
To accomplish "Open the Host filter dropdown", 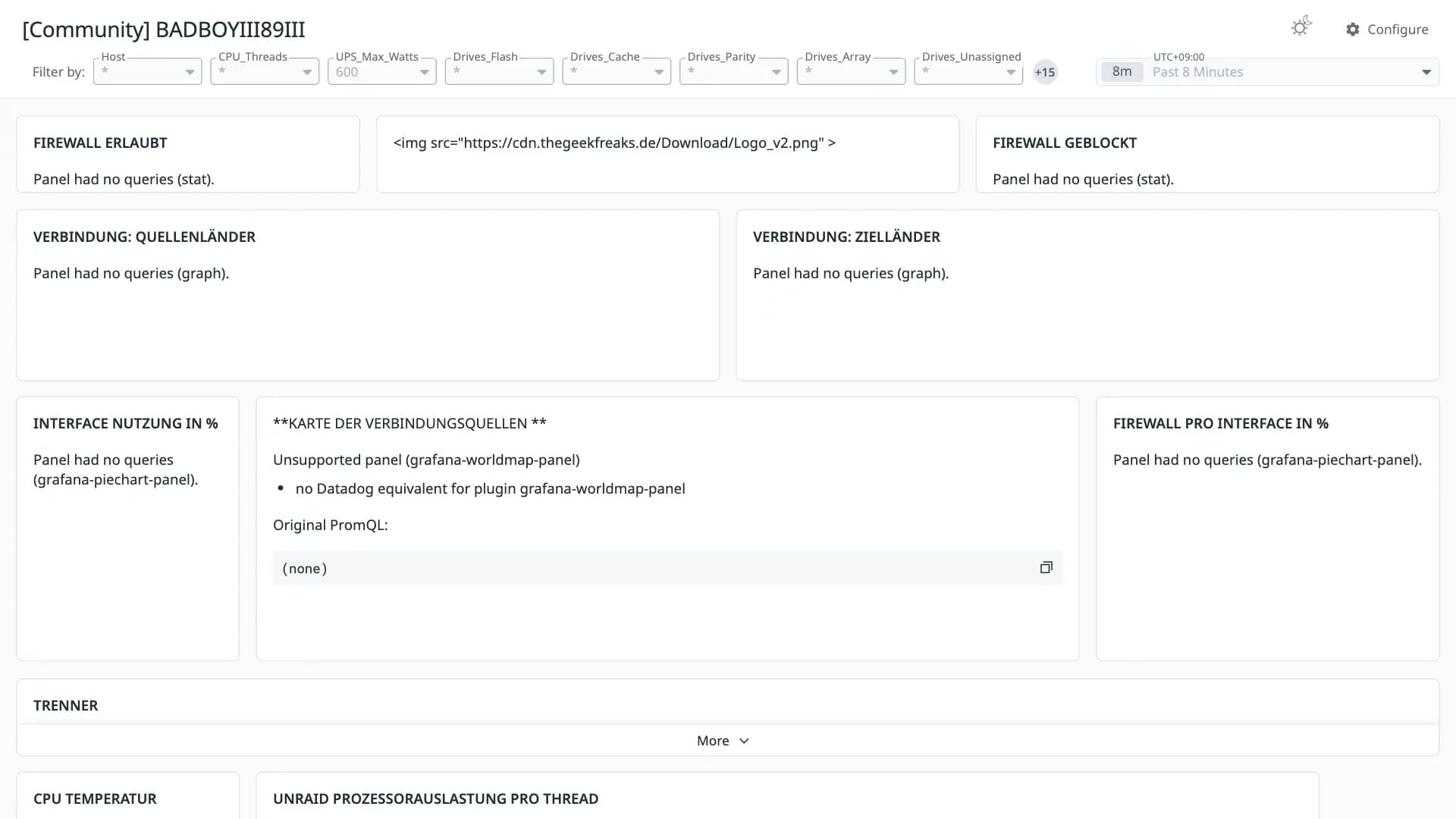I will (147, 71).
